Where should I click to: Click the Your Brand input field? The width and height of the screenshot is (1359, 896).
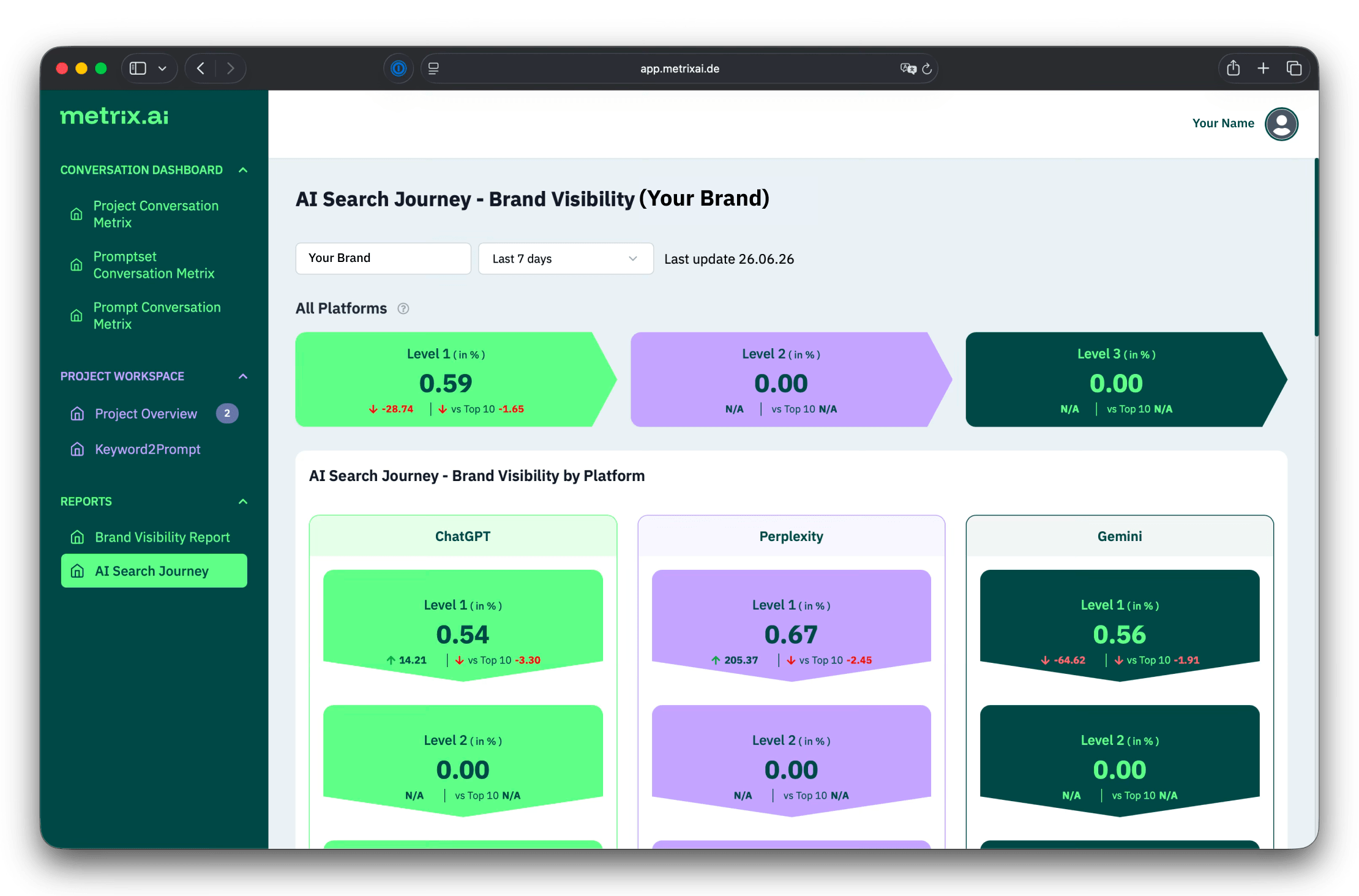383,258
